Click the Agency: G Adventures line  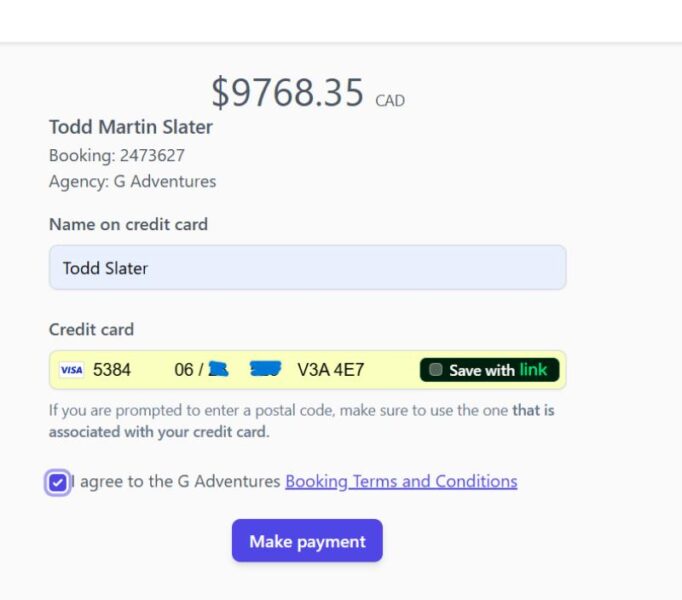click(x=132, y=181)
